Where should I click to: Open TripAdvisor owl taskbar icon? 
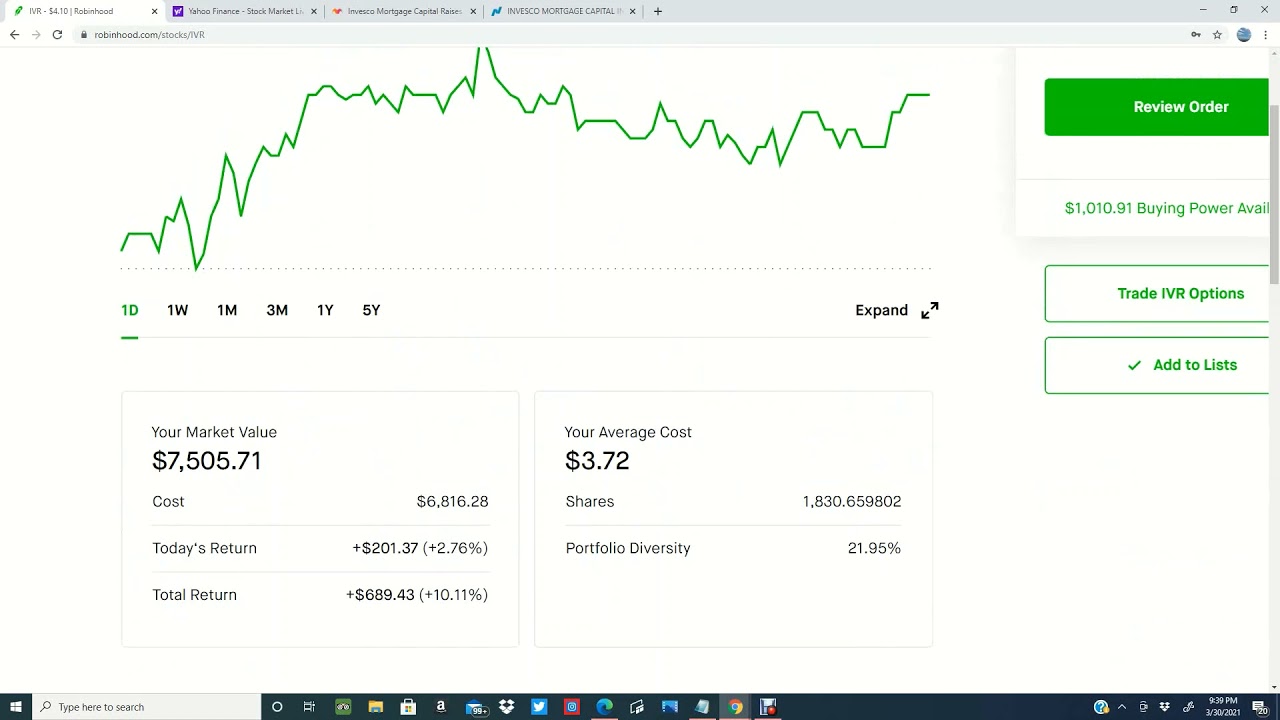tap(343, 707)
